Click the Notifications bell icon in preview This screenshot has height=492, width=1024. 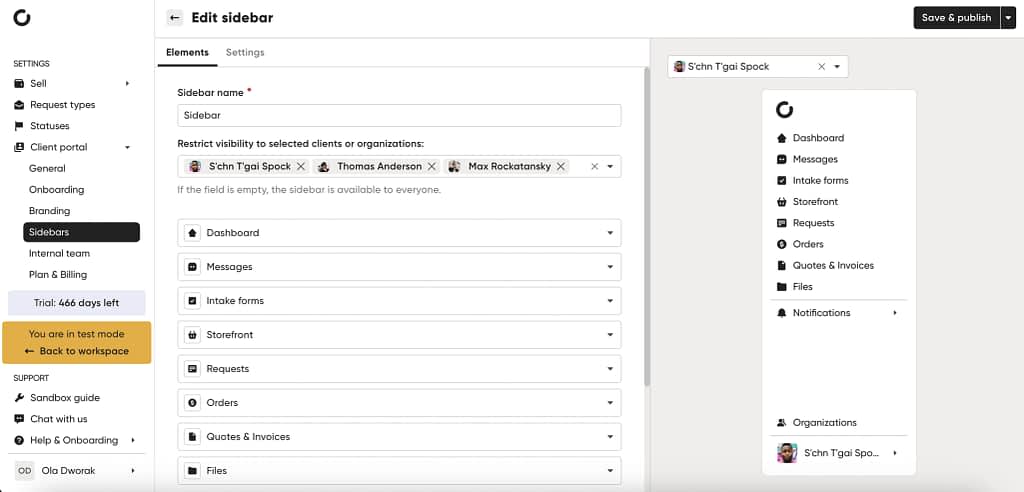point(782,313)
